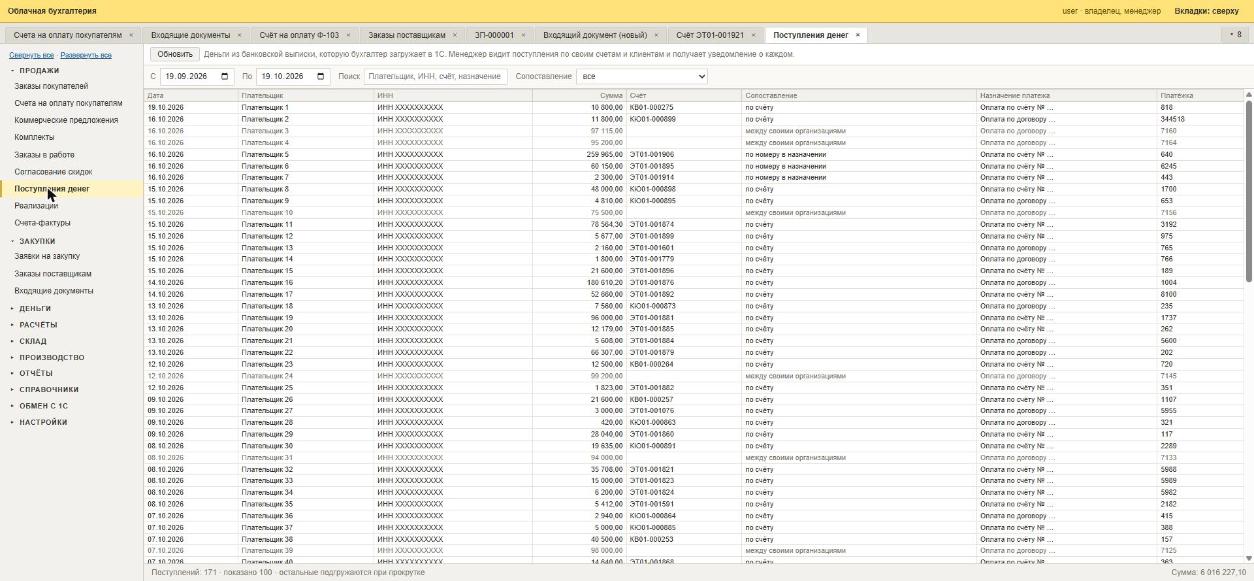Toggle the 'Вкладки: сверху' tab position setting
The width and height of the screenshot is (1254, 581).
click(x=1206, y=11)
